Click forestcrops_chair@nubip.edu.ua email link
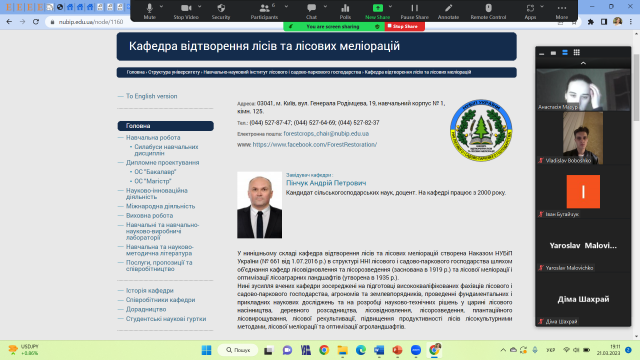Image resolution: width=640 pixels, height=360 pixels. [x=326, y=133]
